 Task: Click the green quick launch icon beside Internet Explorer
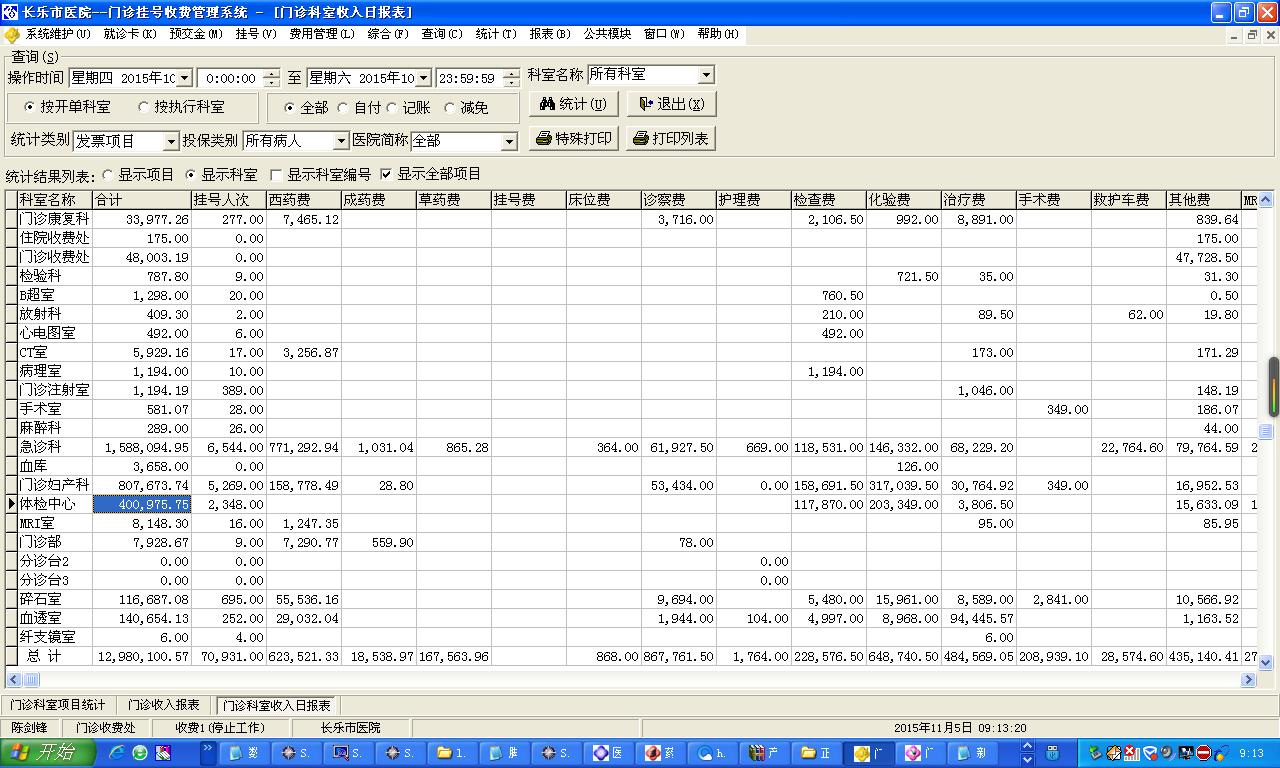pos(139,753)
